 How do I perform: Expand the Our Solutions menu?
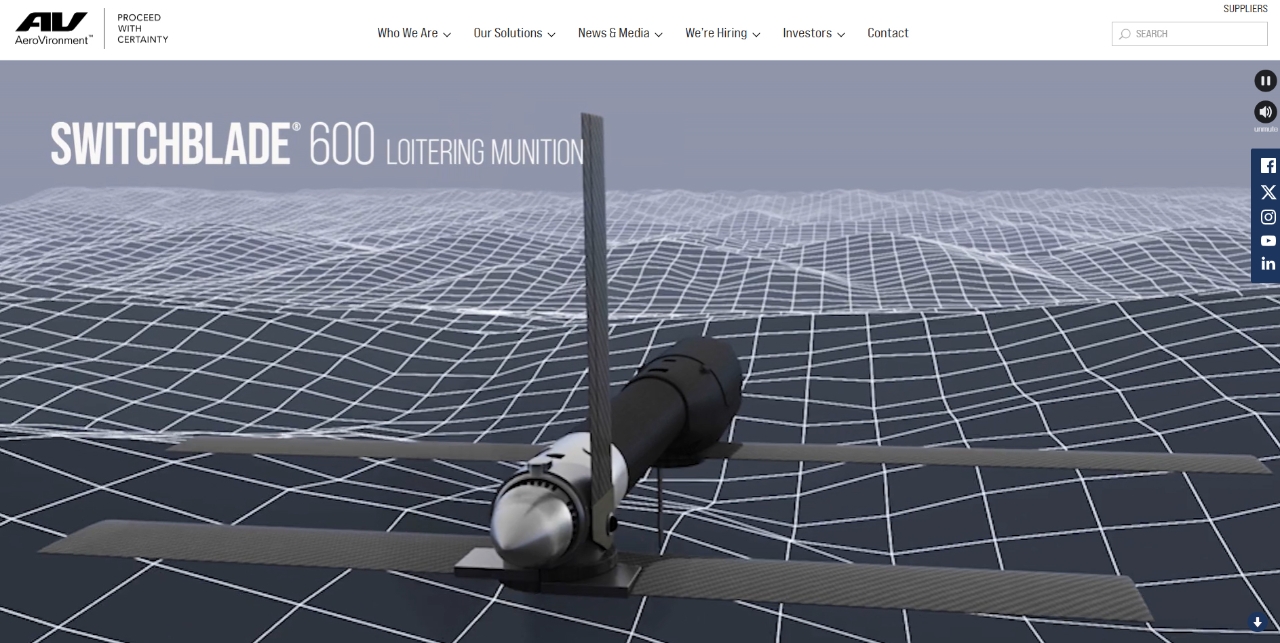tap(514, 33)
